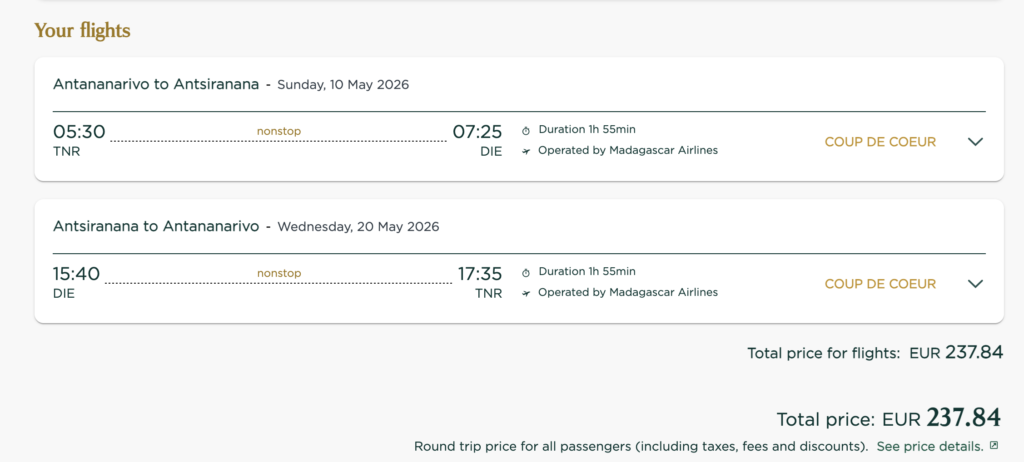Expand the Antsiranana to Antananarivo flight details

[x=976, y=284]
